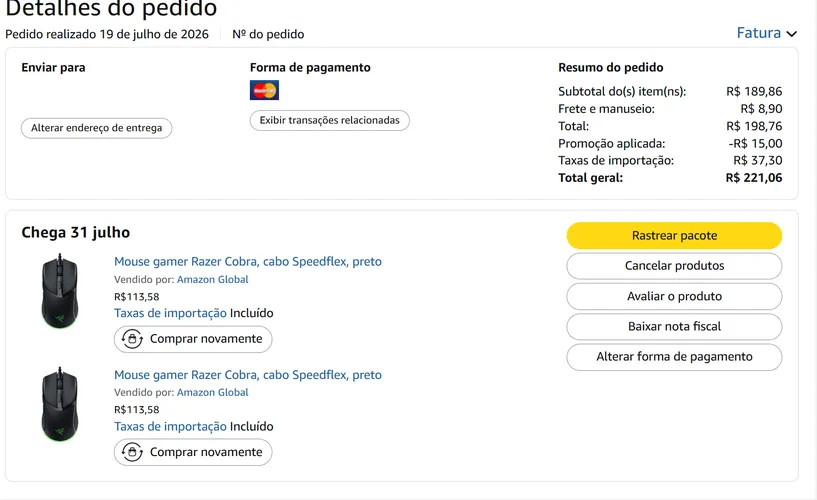
Task: Open the Fatura invoice link
Action: point(759,33)
